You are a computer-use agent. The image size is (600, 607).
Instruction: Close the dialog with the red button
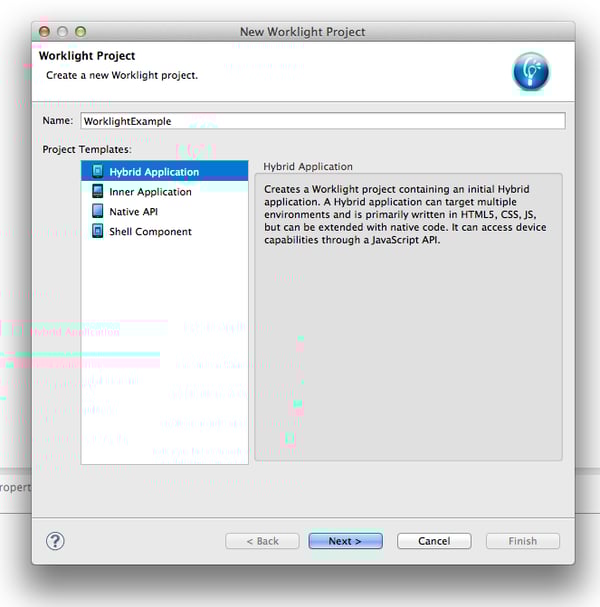tap(45, 31)
